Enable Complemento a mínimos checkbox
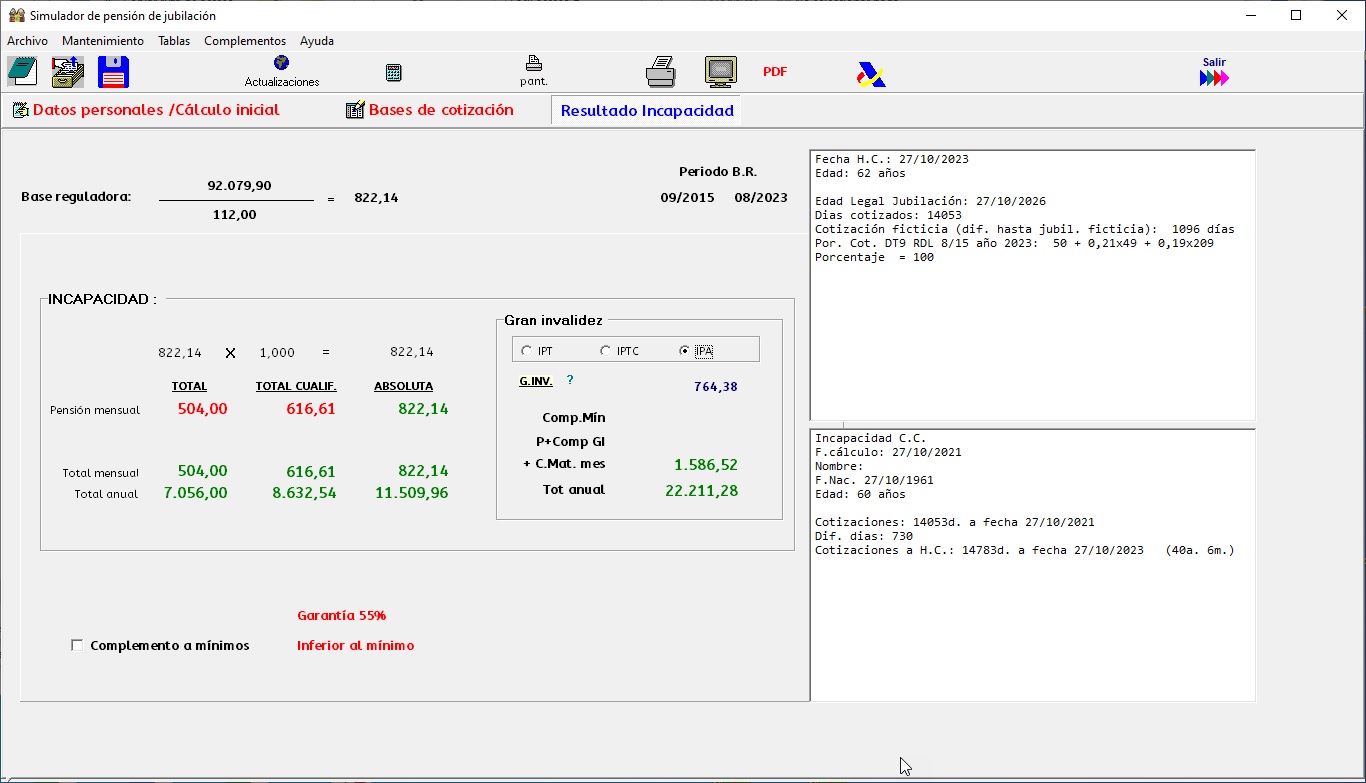Viewport: 1366px width, 783px height. [77, 645]
